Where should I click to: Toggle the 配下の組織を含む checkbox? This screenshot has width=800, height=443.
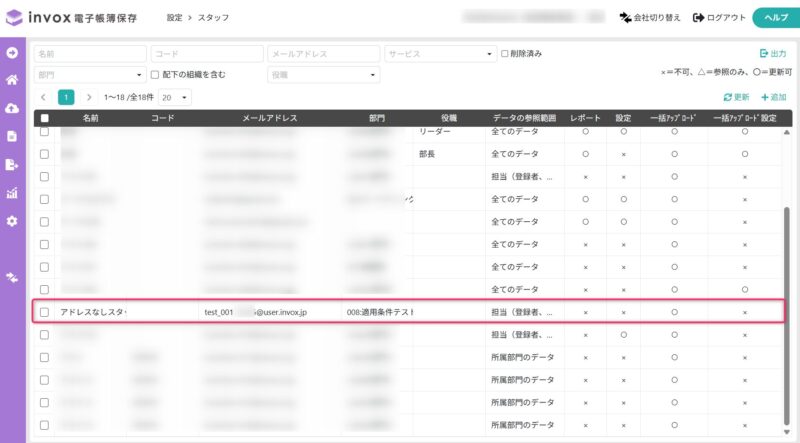click(x=155, y=75)
